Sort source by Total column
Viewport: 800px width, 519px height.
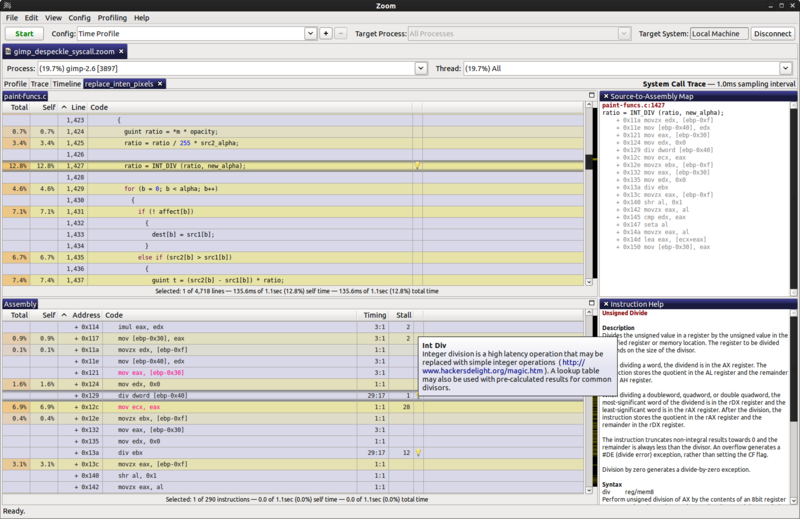(19, 107)
